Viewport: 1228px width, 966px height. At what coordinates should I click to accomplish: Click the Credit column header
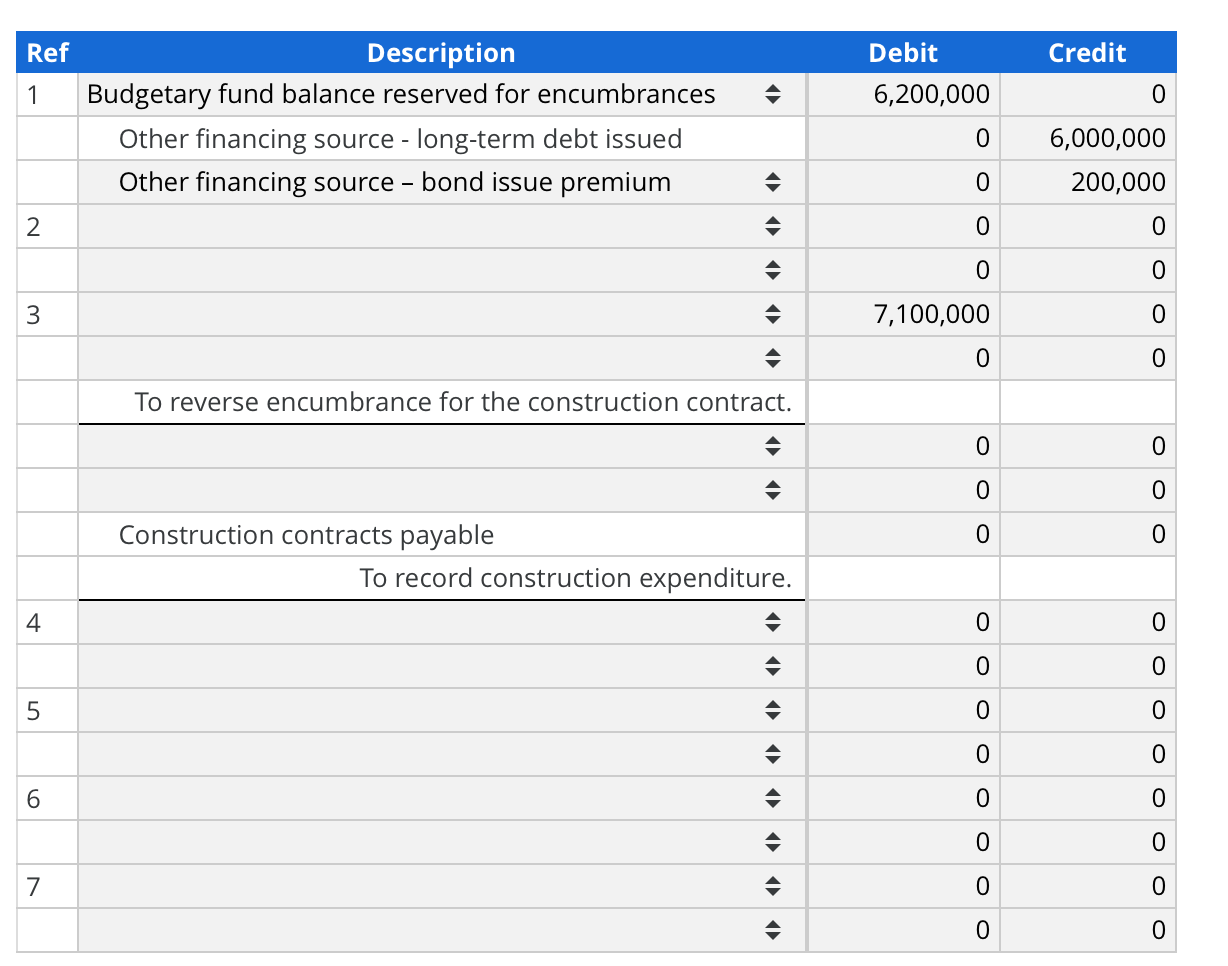click(x=1087, y=53)
